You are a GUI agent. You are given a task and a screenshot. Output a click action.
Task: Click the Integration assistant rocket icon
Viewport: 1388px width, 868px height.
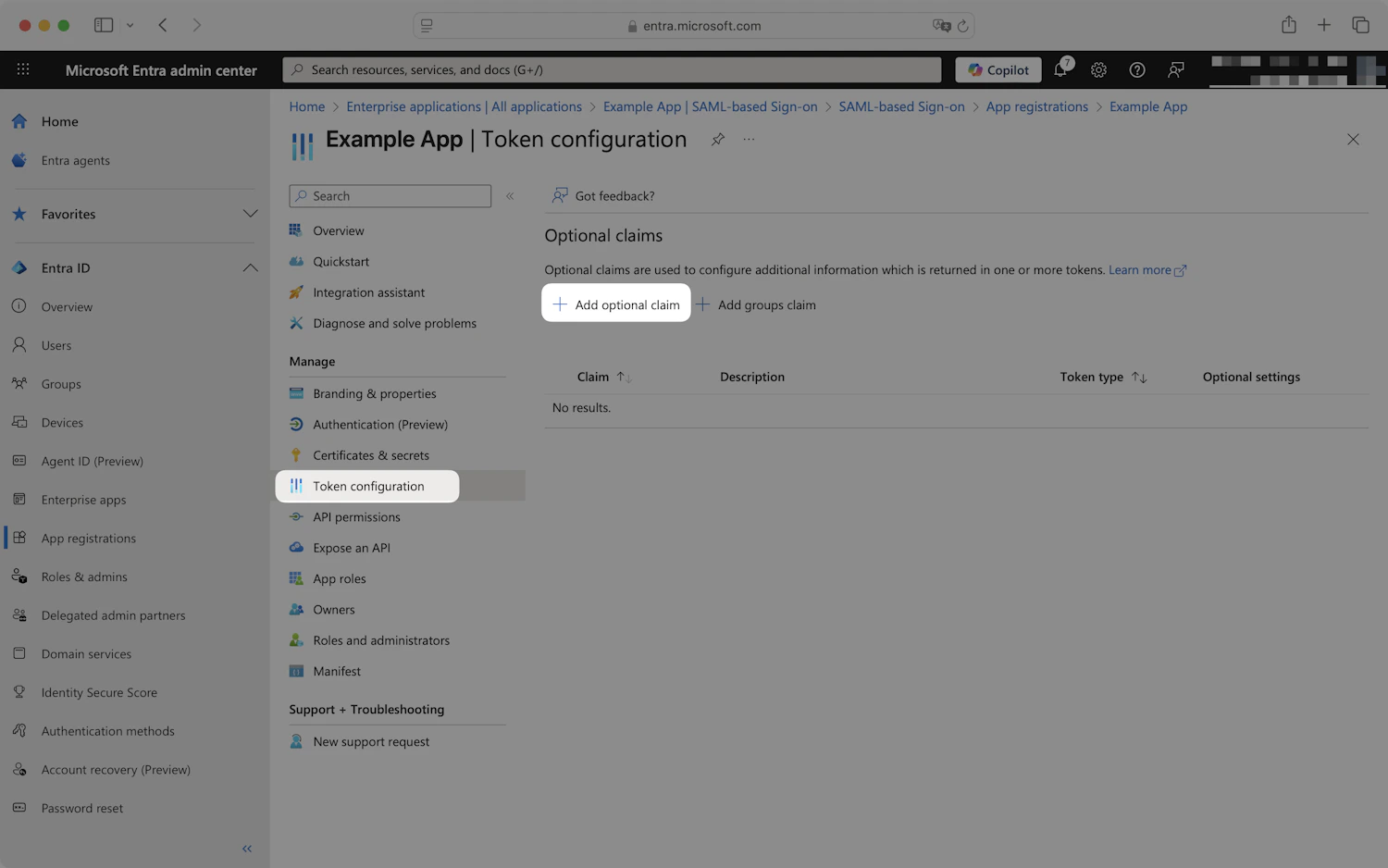(x=296, y=292)
